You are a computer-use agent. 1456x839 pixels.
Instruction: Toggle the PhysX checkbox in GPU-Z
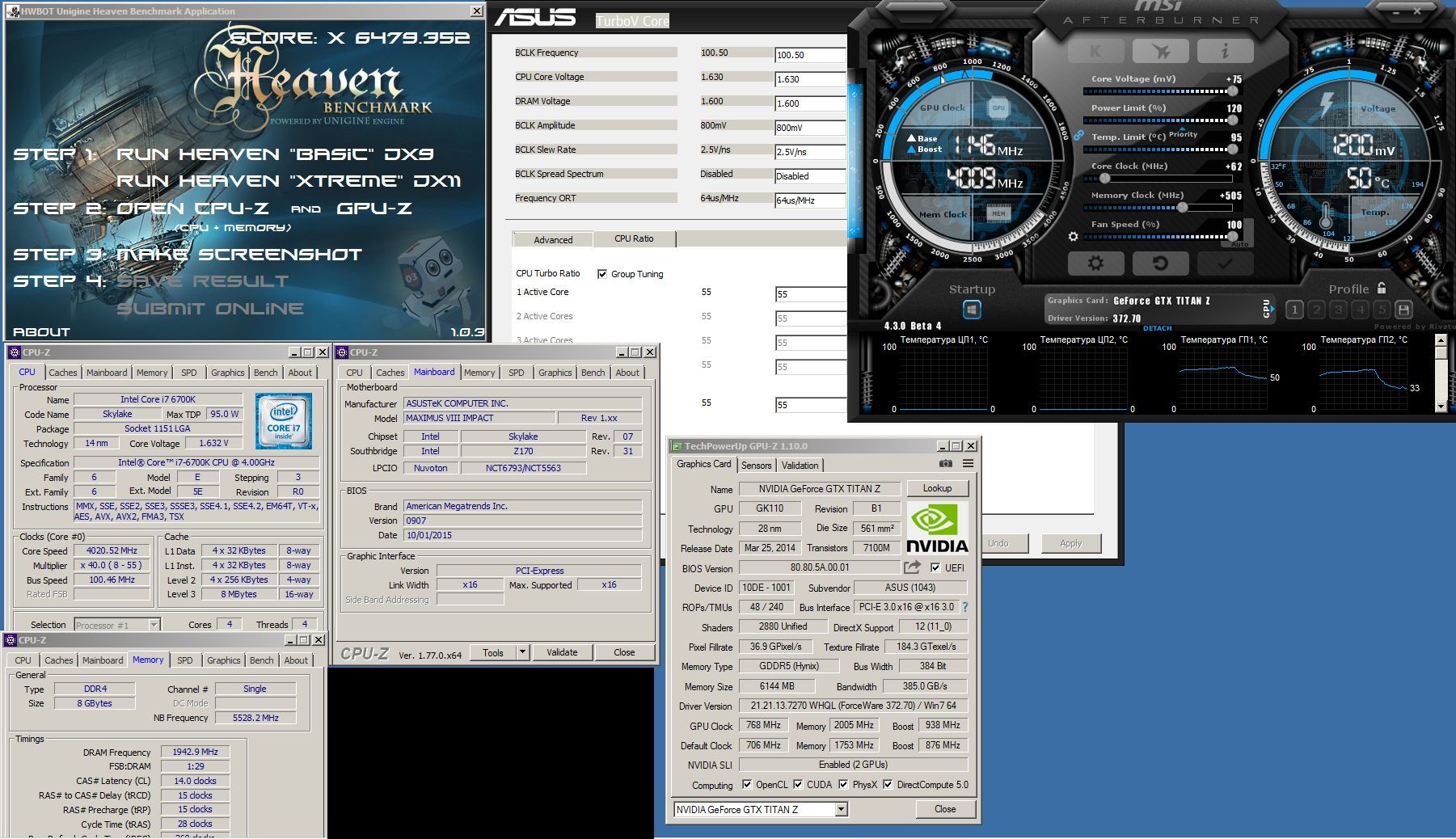843,784
